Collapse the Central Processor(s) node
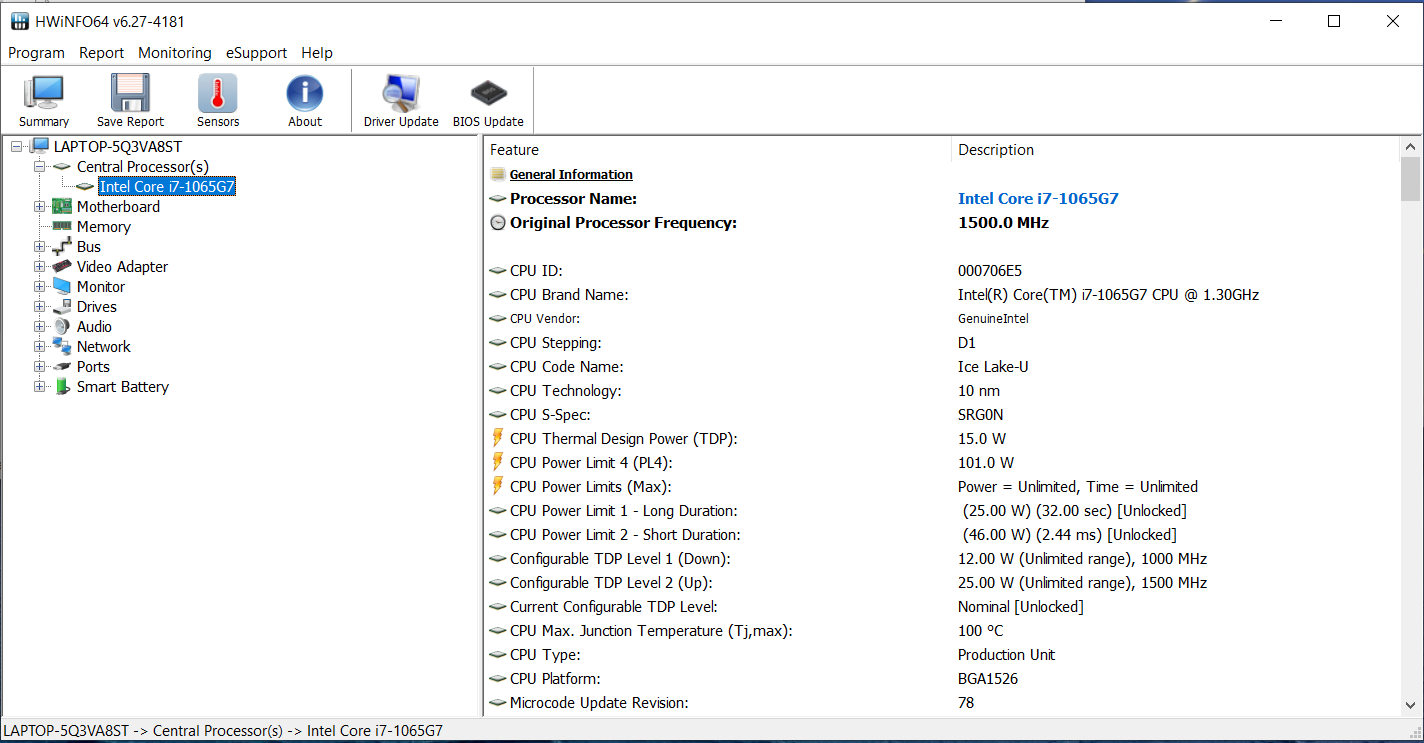Image resolution: width=1424 pixels, height=743 pixels. (40, 167)
